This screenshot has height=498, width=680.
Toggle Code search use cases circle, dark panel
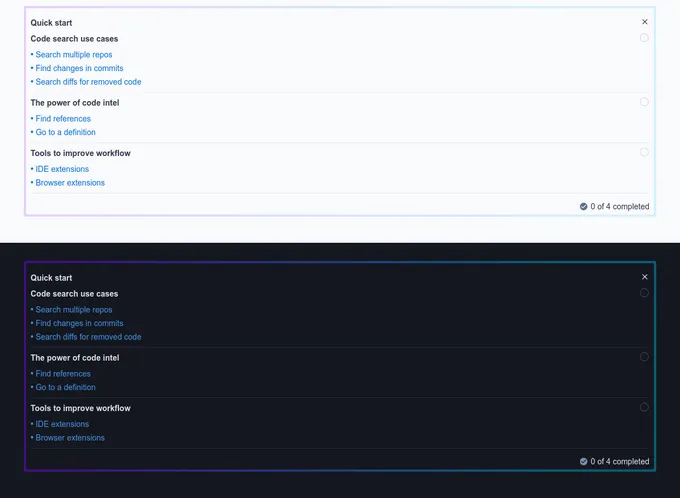click(x=644, y=293)
